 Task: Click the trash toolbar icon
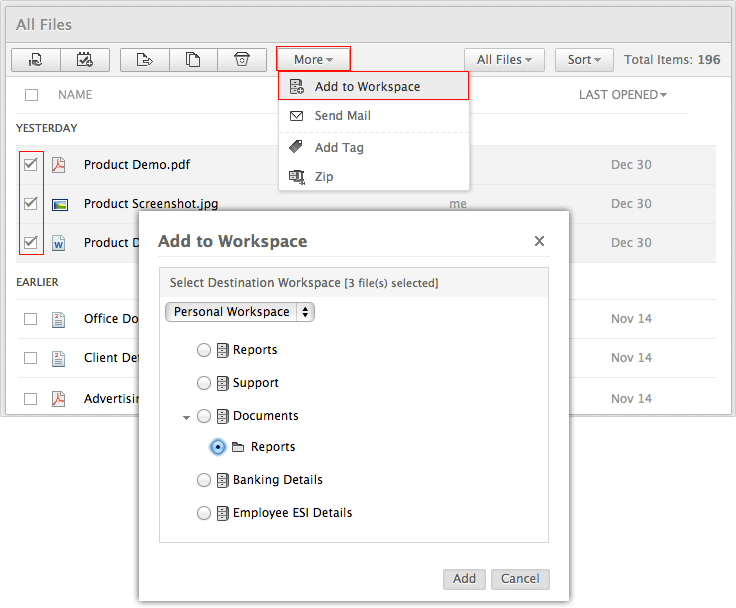point(242,60)
